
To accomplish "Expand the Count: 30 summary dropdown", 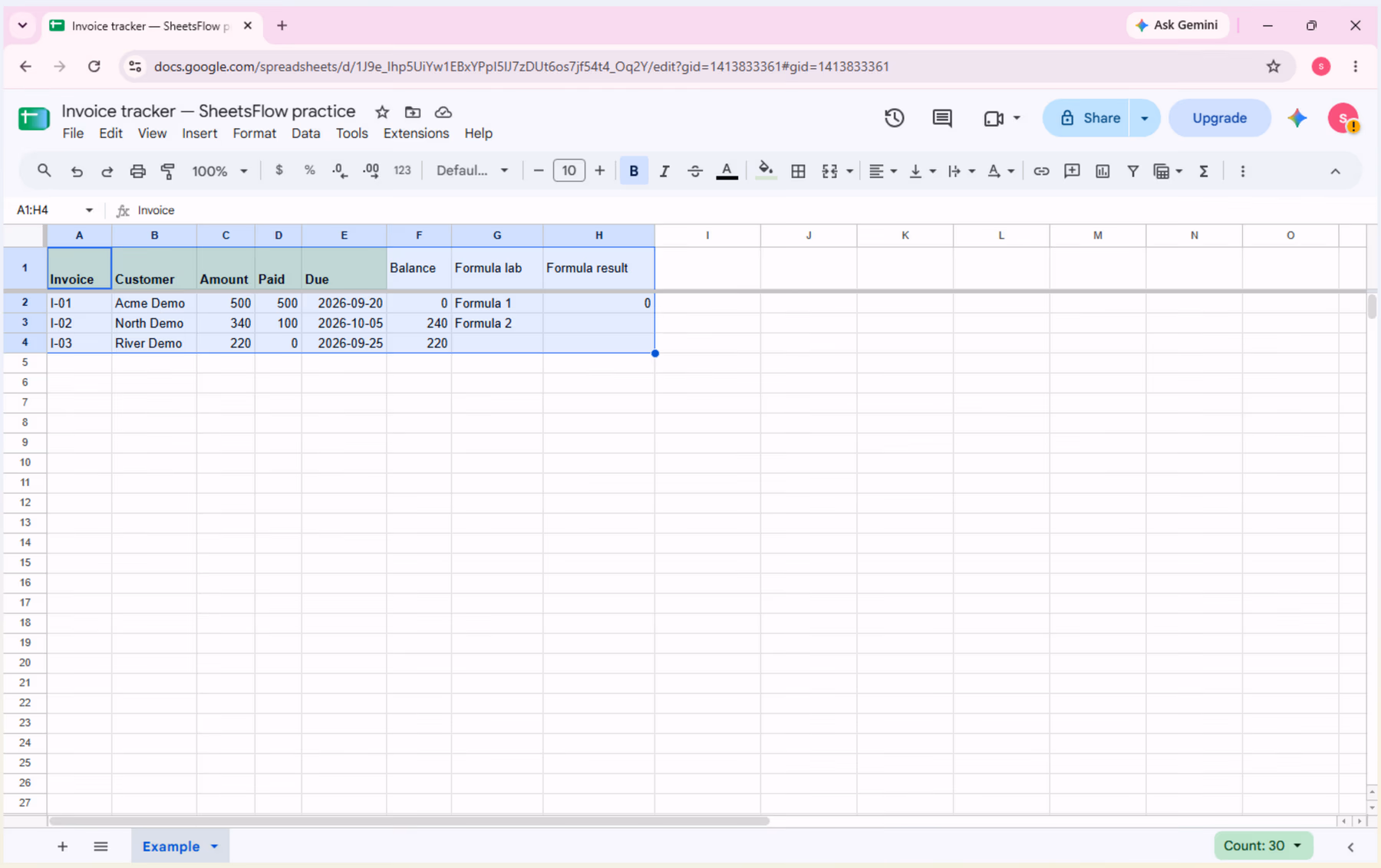I will pos(1263,846).
